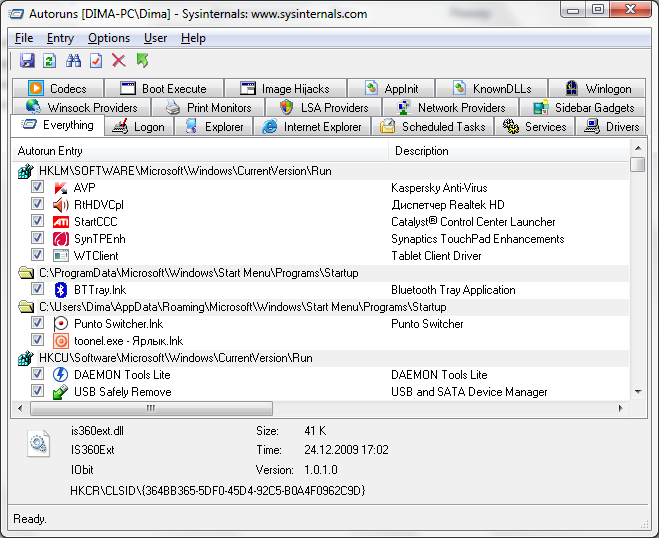Screen dimensions: 659x538
Task: Switch to the Explorer tab
Action: pos(214,127)
